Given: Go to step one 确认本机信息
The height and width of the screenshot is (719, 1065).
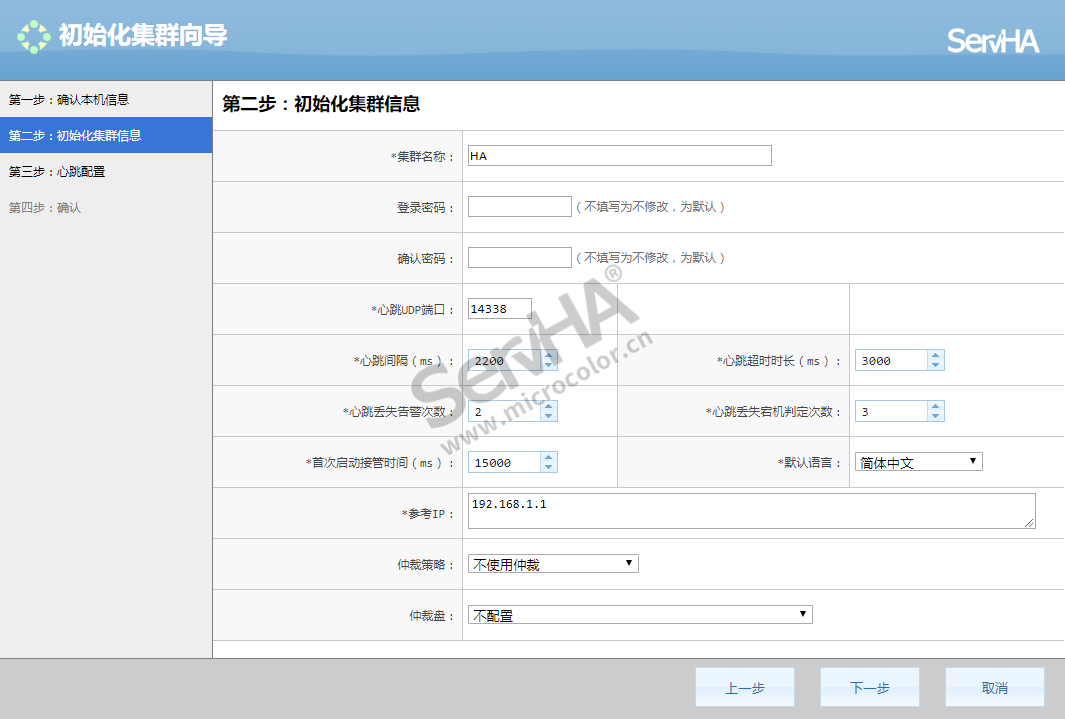Looking at the screenshot, I should coord(69,100).
